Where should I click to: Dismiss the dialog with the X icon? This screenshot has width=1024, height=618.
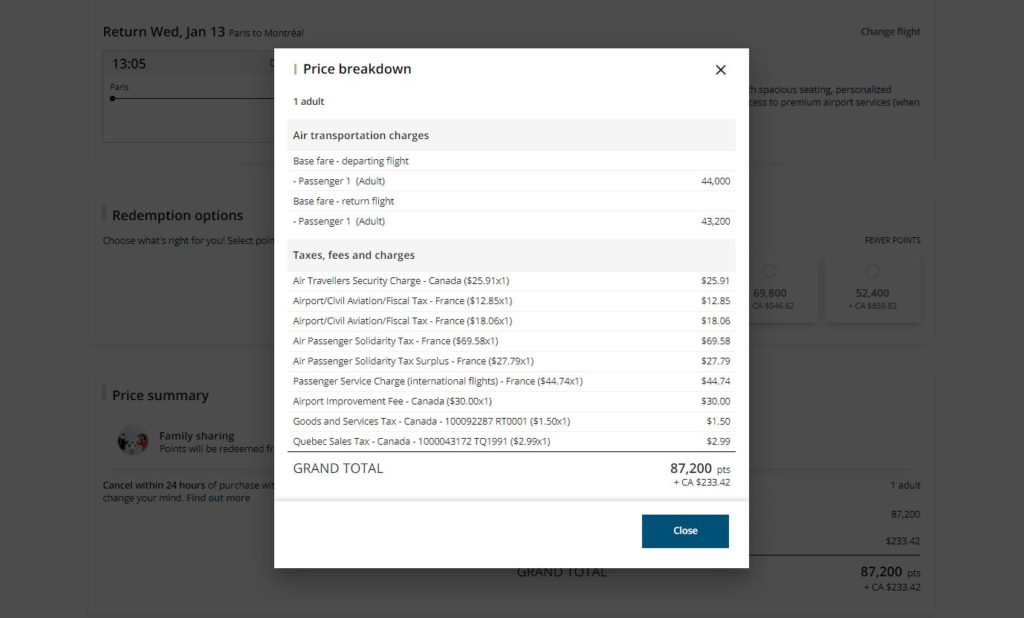(720, 70)
